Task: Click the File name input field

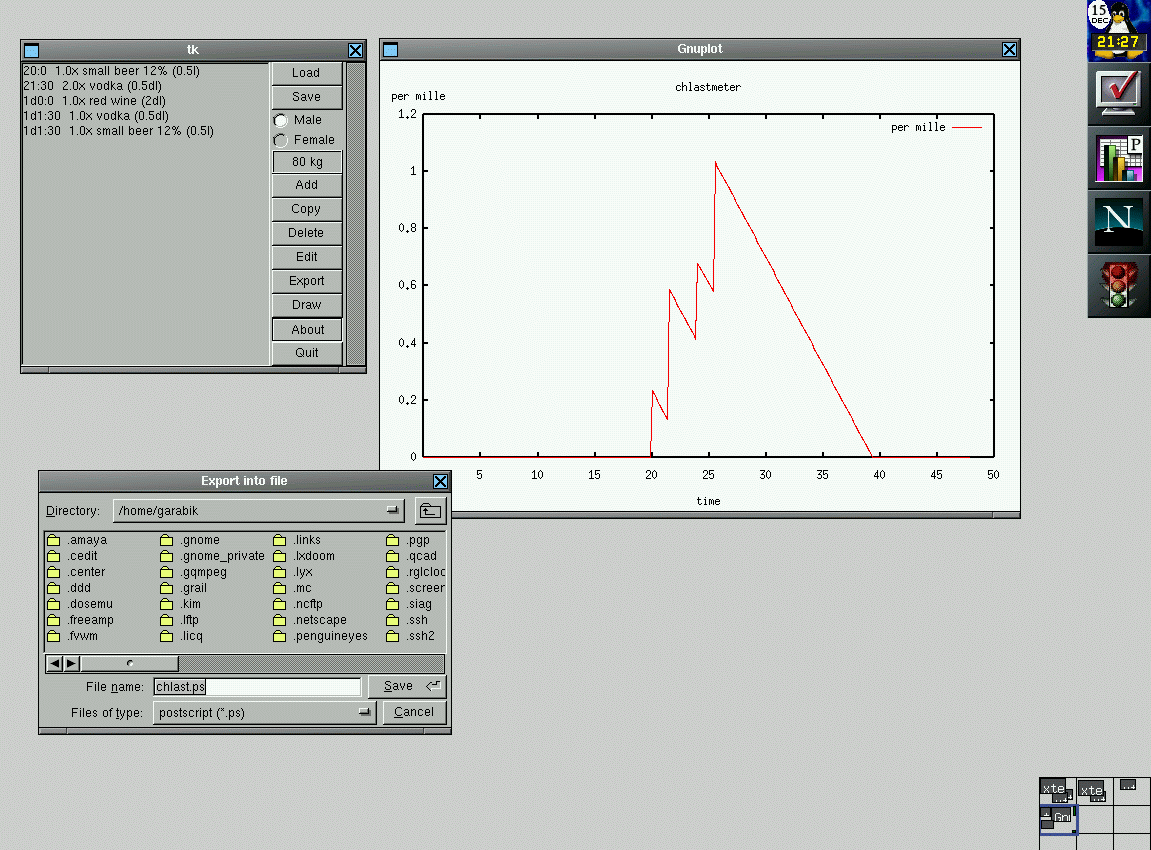Action: [x=257, y=687]
